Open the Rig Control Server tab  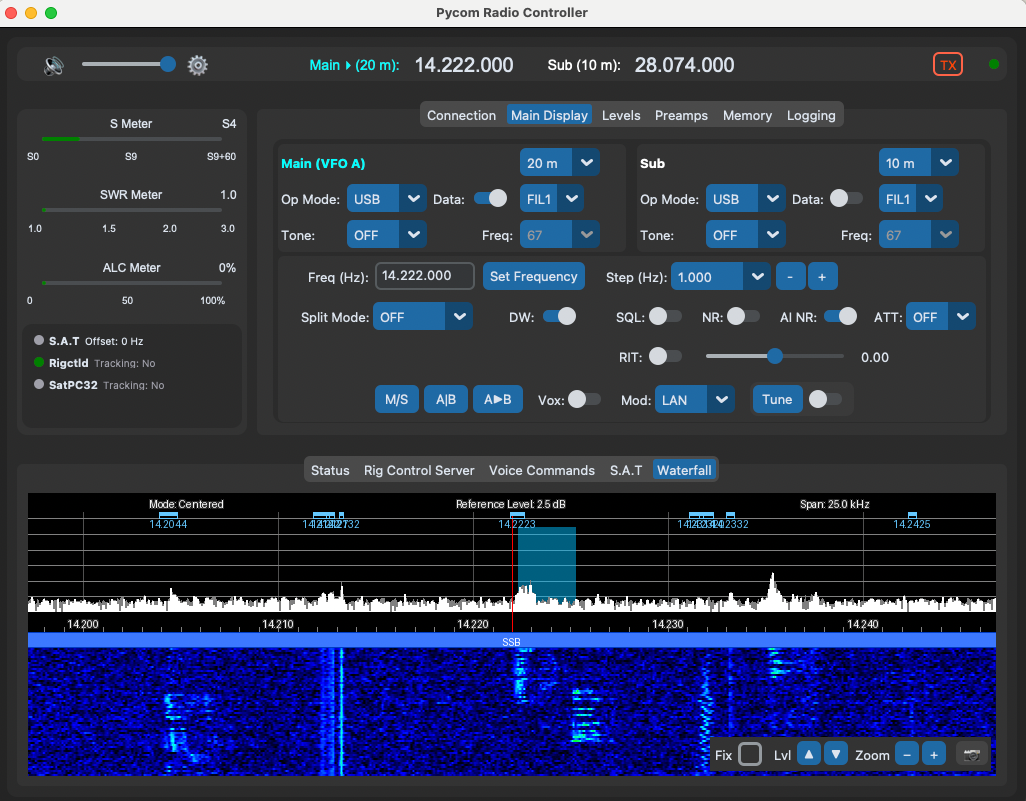point(419,471)
